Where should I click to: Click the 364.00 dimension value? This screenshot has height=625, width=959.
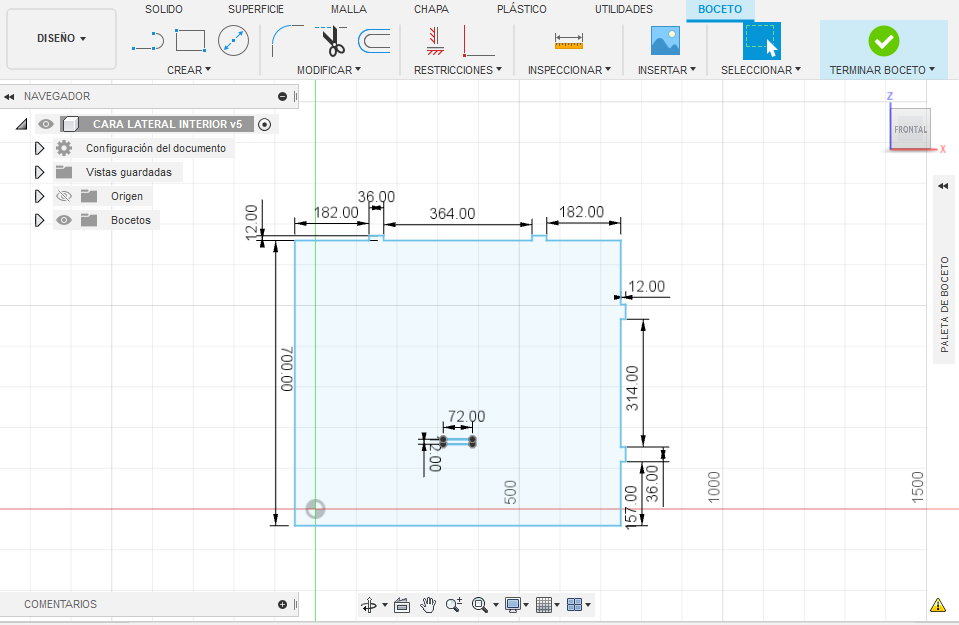(452, 213)
